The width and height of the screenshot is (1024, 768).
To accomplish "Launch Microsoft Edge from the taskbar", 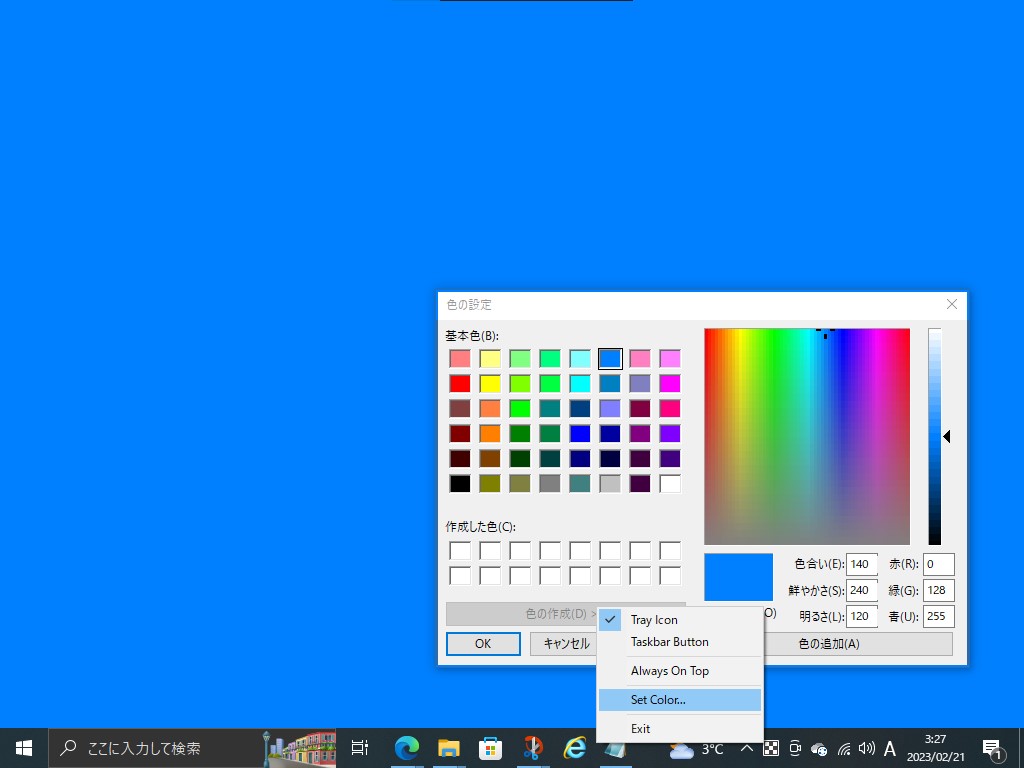I will pyautogui.click(x=407, y=748).
